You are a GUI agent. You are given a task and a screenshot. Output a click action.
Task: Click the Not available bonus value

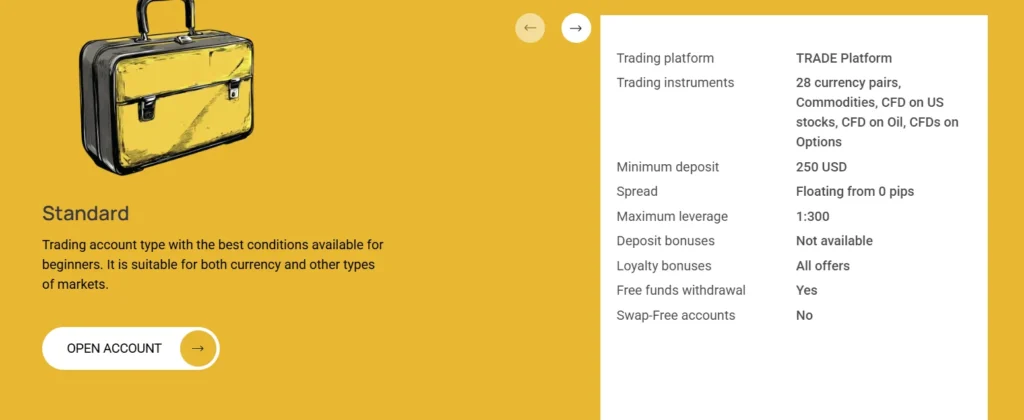(x=834, y=241)
